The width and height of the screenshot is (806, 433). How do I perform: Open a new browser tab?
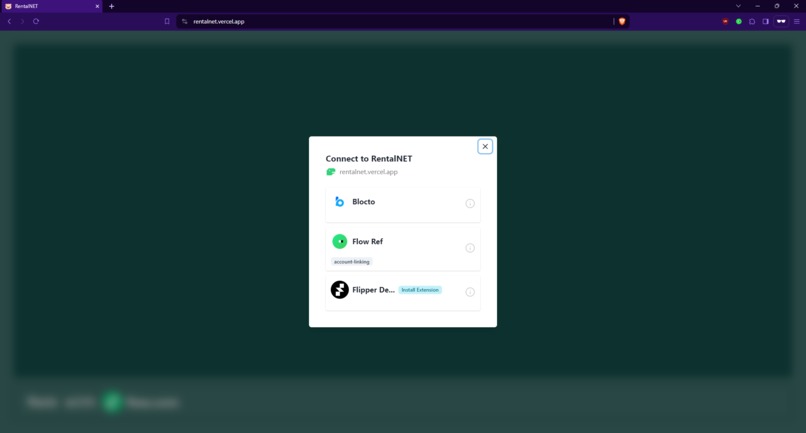(112, 6)
